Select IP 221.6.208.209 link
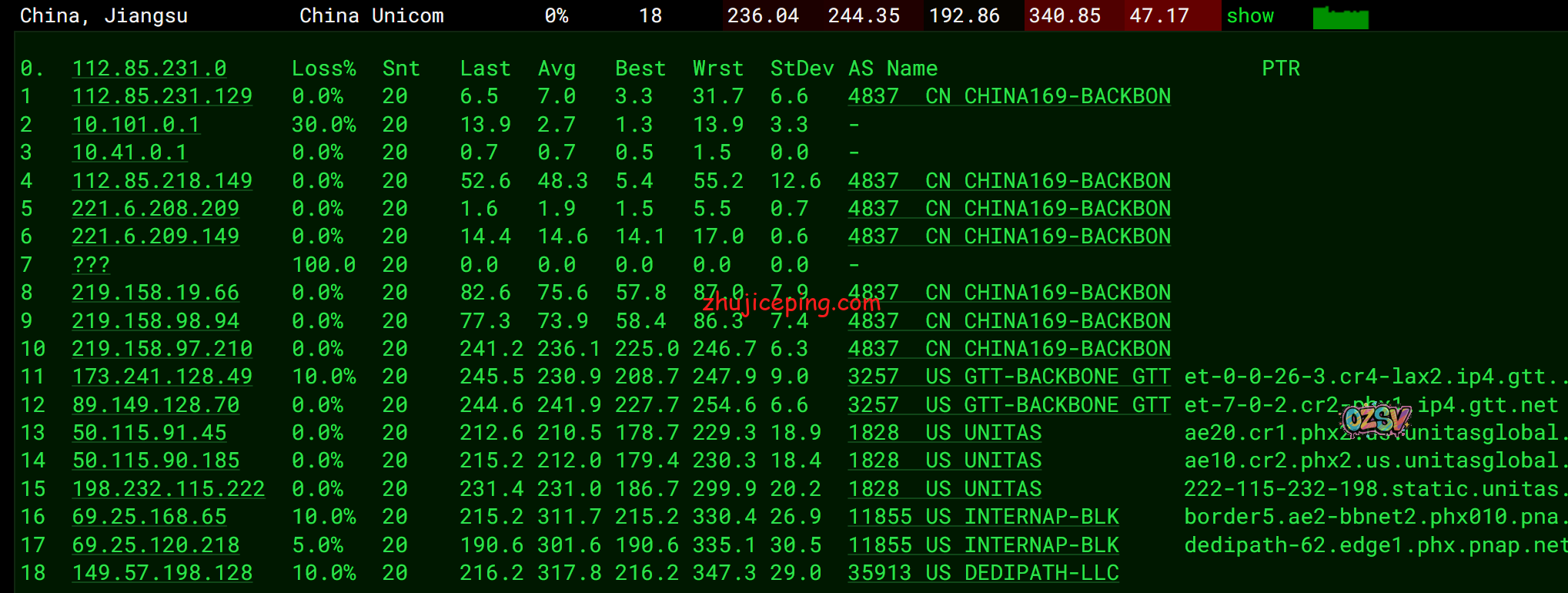Viewport: 1568px width, 593px height. click(155, 209)
